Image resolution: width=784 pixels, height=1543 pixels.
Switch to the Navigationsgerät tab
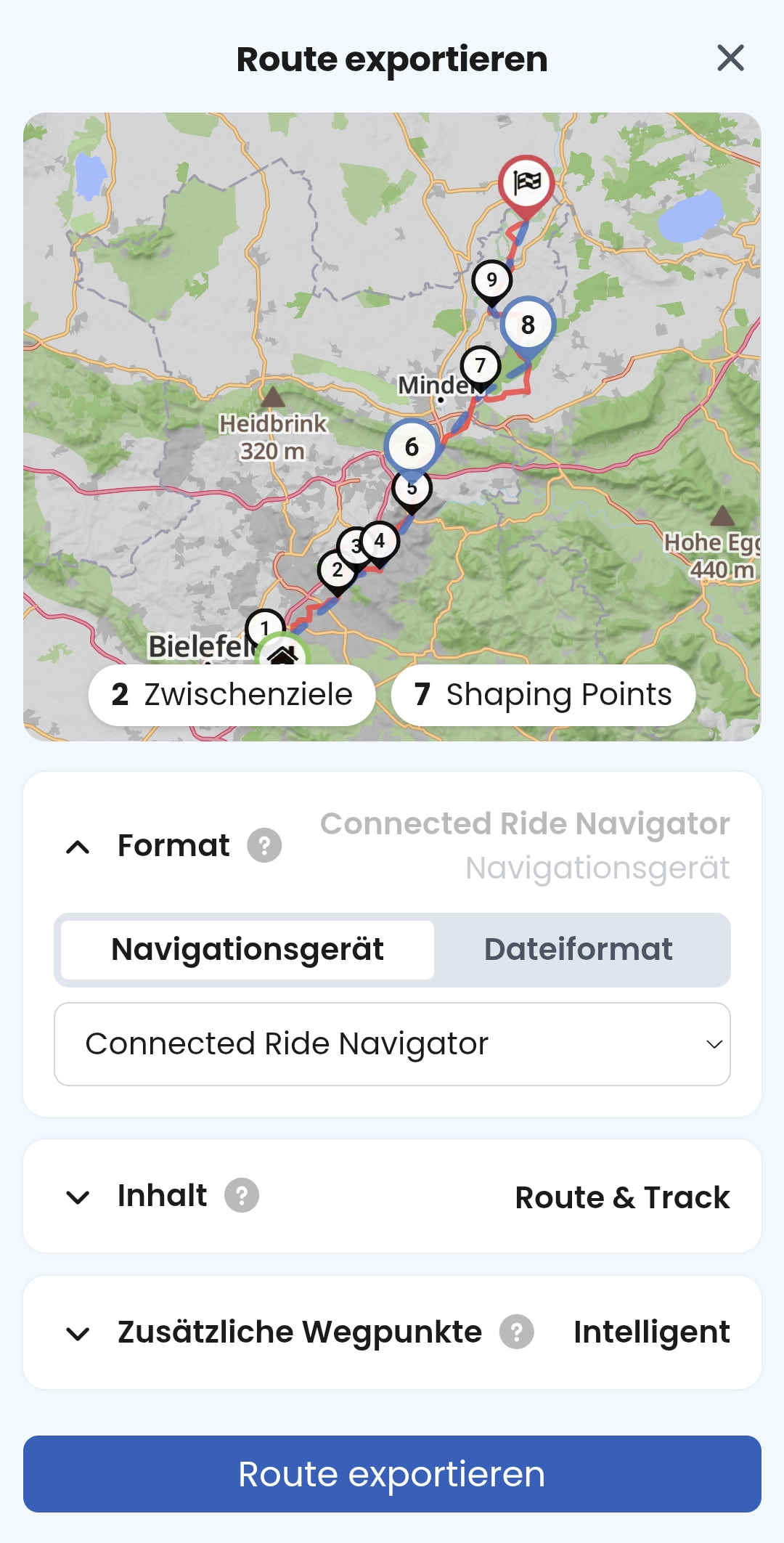pyautogui.click(x=248, y=950)
